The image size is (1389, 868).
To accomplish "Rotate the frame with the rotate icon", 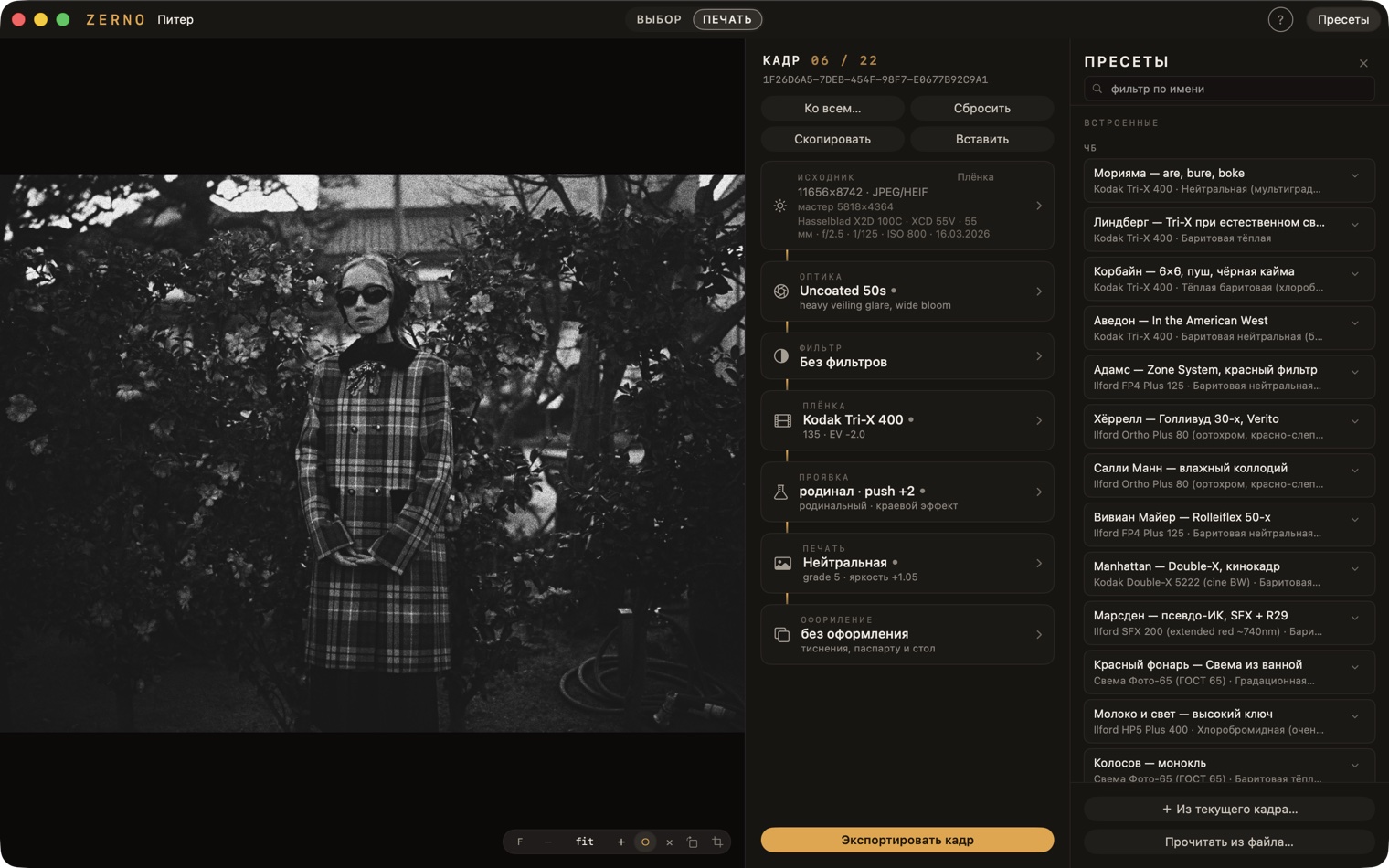I will (x=693, y=842).
